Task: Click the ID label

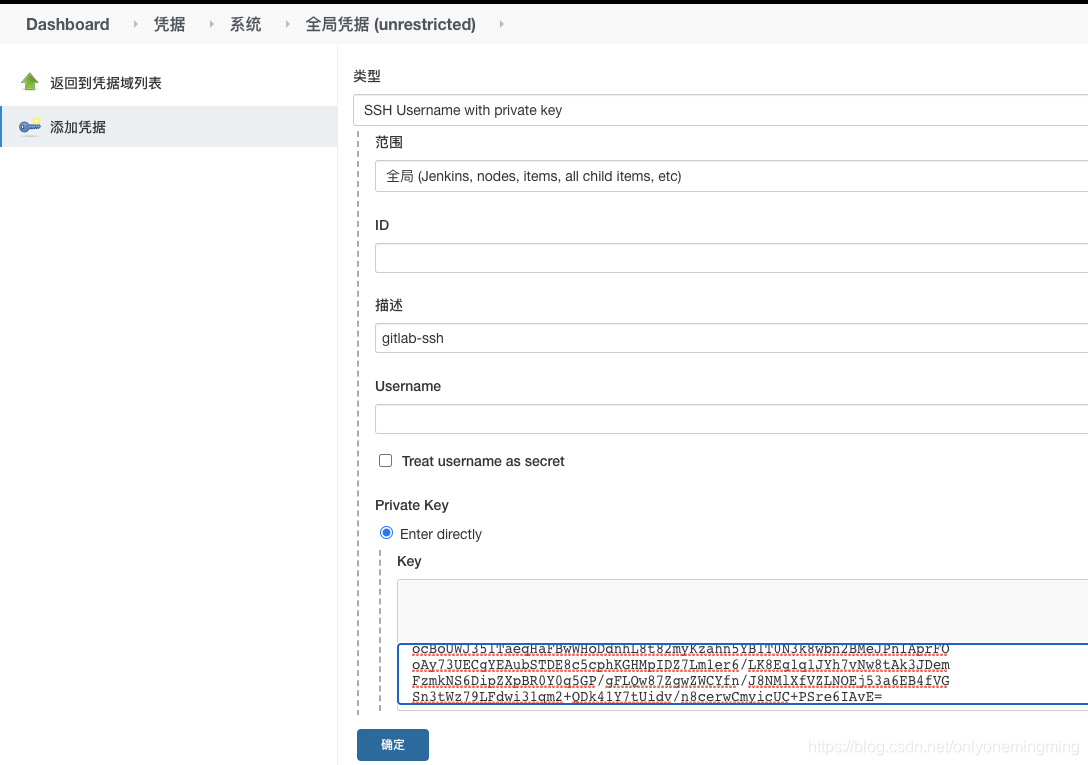Action: (x=382, y=225)
